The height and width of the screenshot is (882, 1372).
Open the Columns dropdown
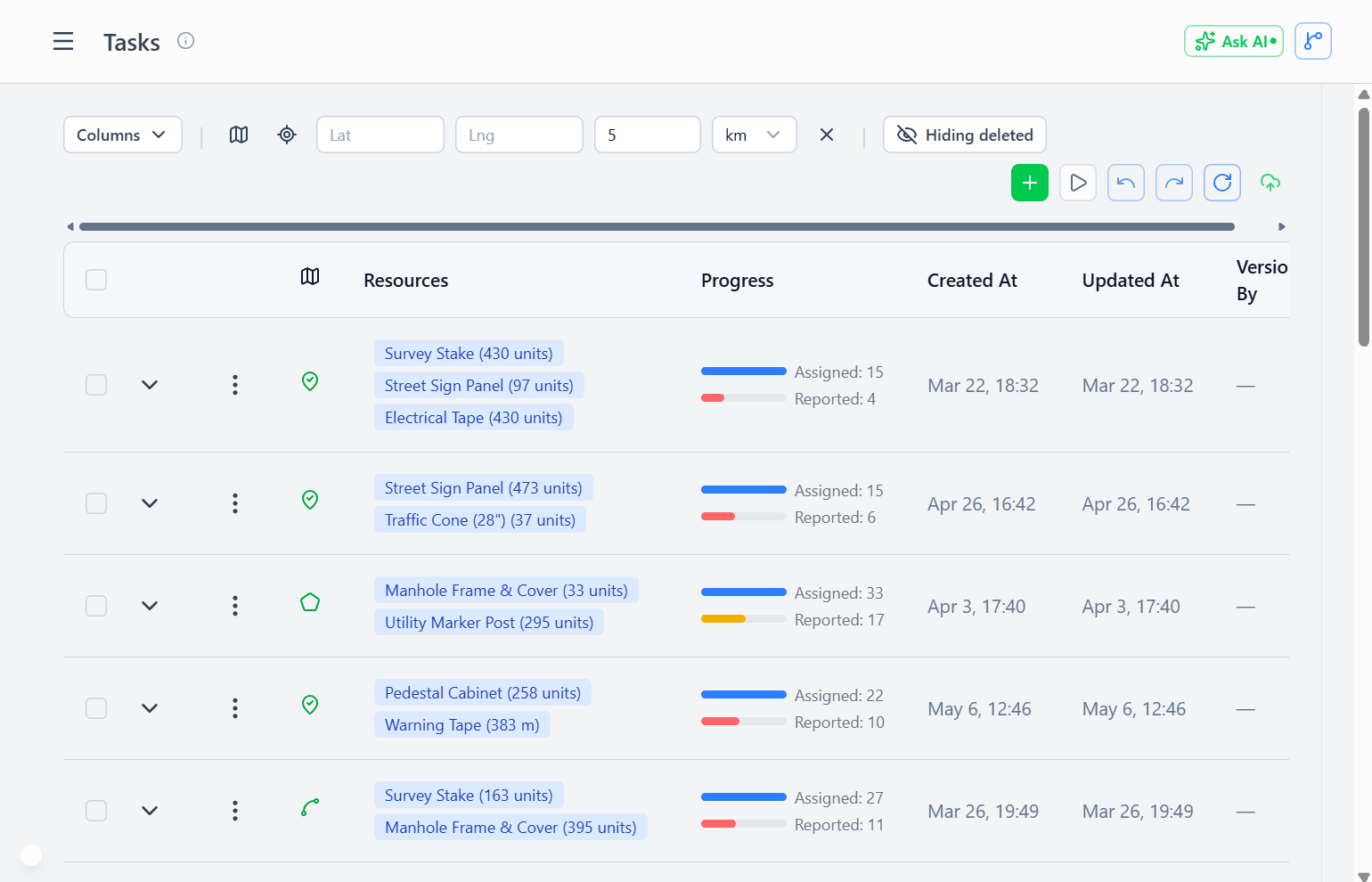click(123, 135)
